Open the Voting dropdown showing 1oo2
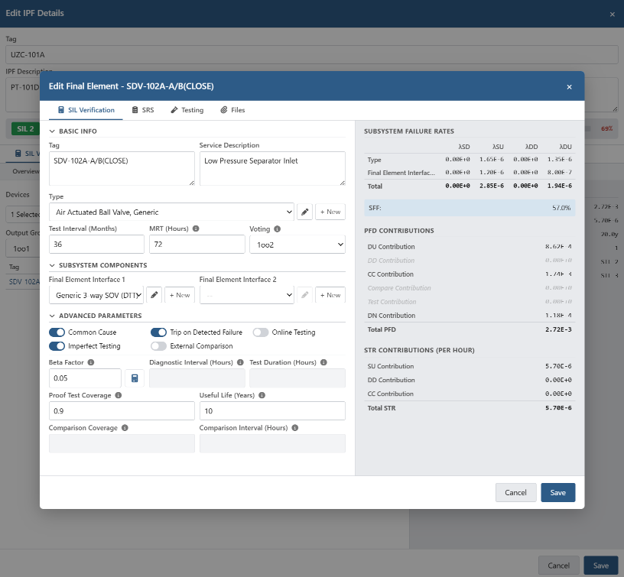624x577 pixels. click(297, 244)
